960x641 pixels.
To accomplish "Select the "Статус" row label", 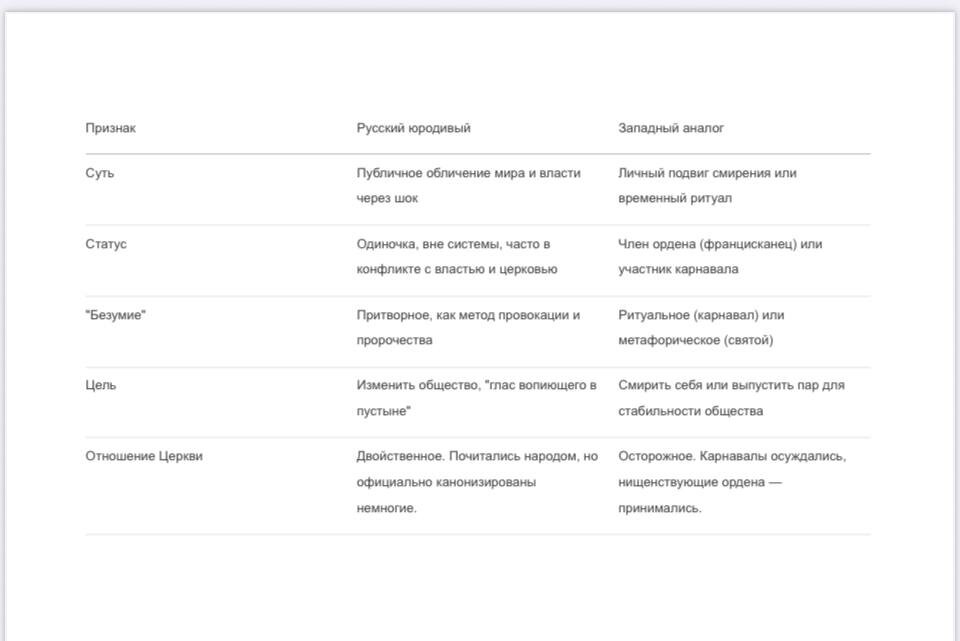I will 106,244.
